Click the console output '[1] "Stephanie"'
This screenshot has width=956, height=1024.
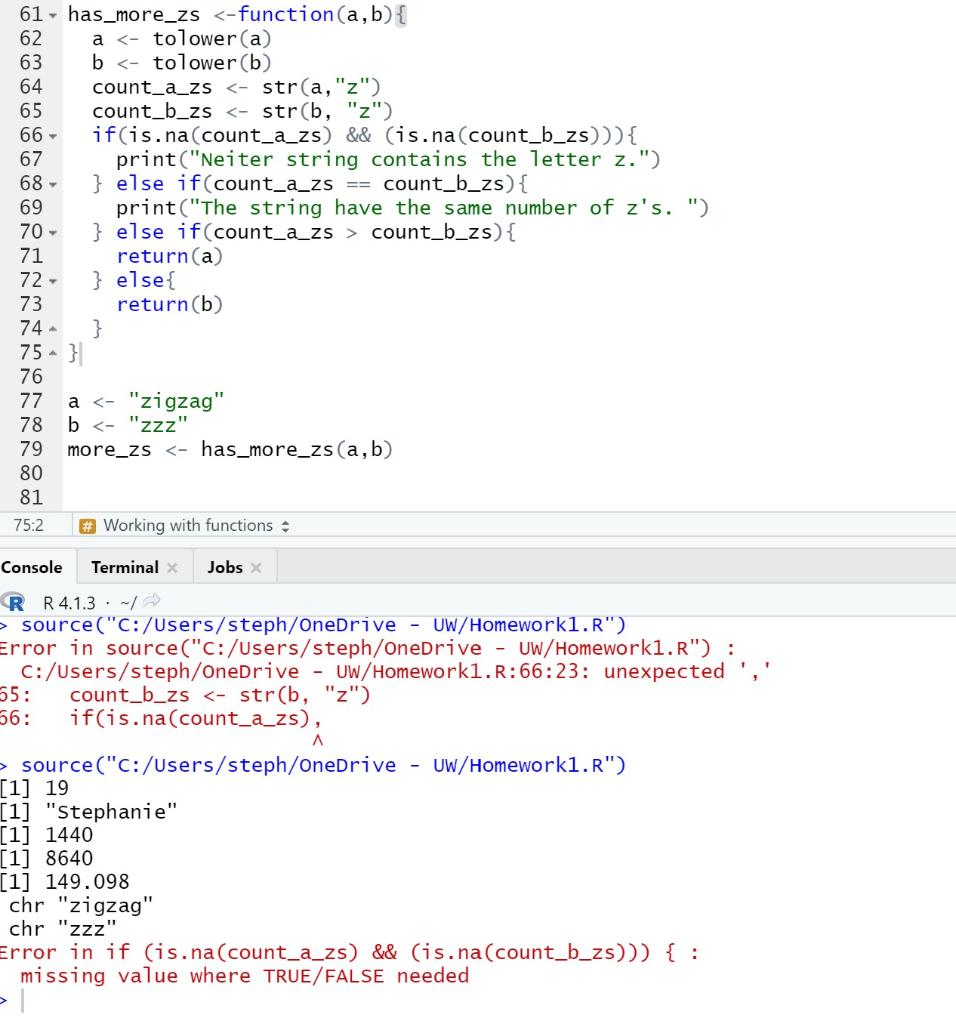[x=88, y=812]
